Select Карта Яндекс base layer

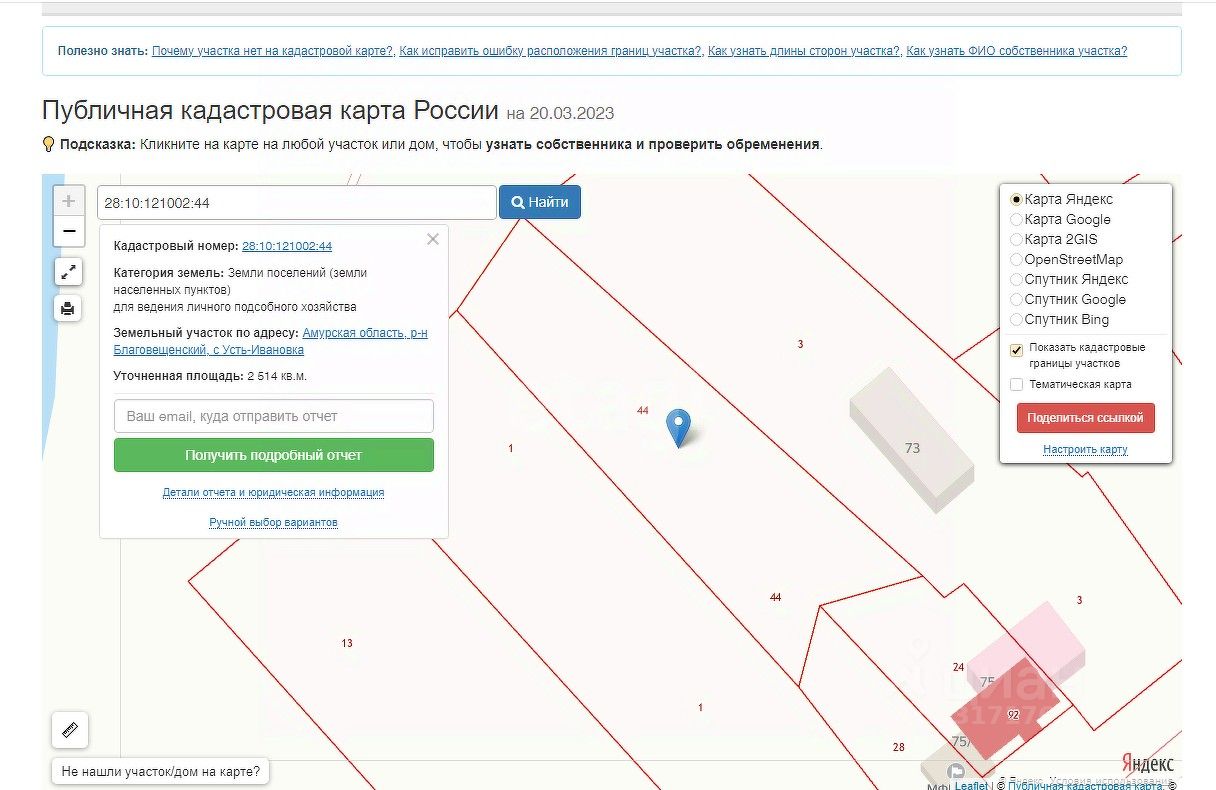coord(1017,199)
